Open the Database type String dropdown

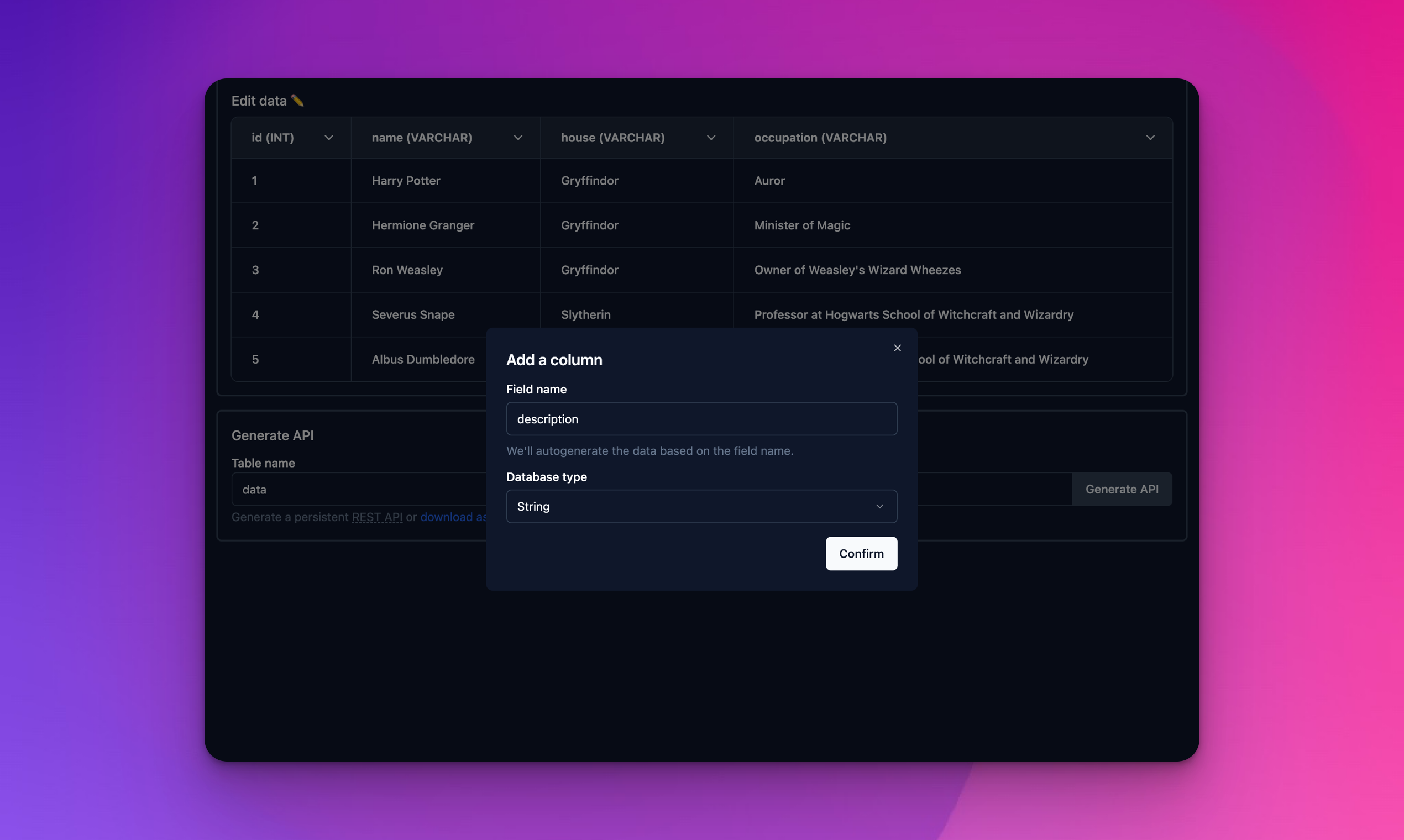tap(701, 507)
